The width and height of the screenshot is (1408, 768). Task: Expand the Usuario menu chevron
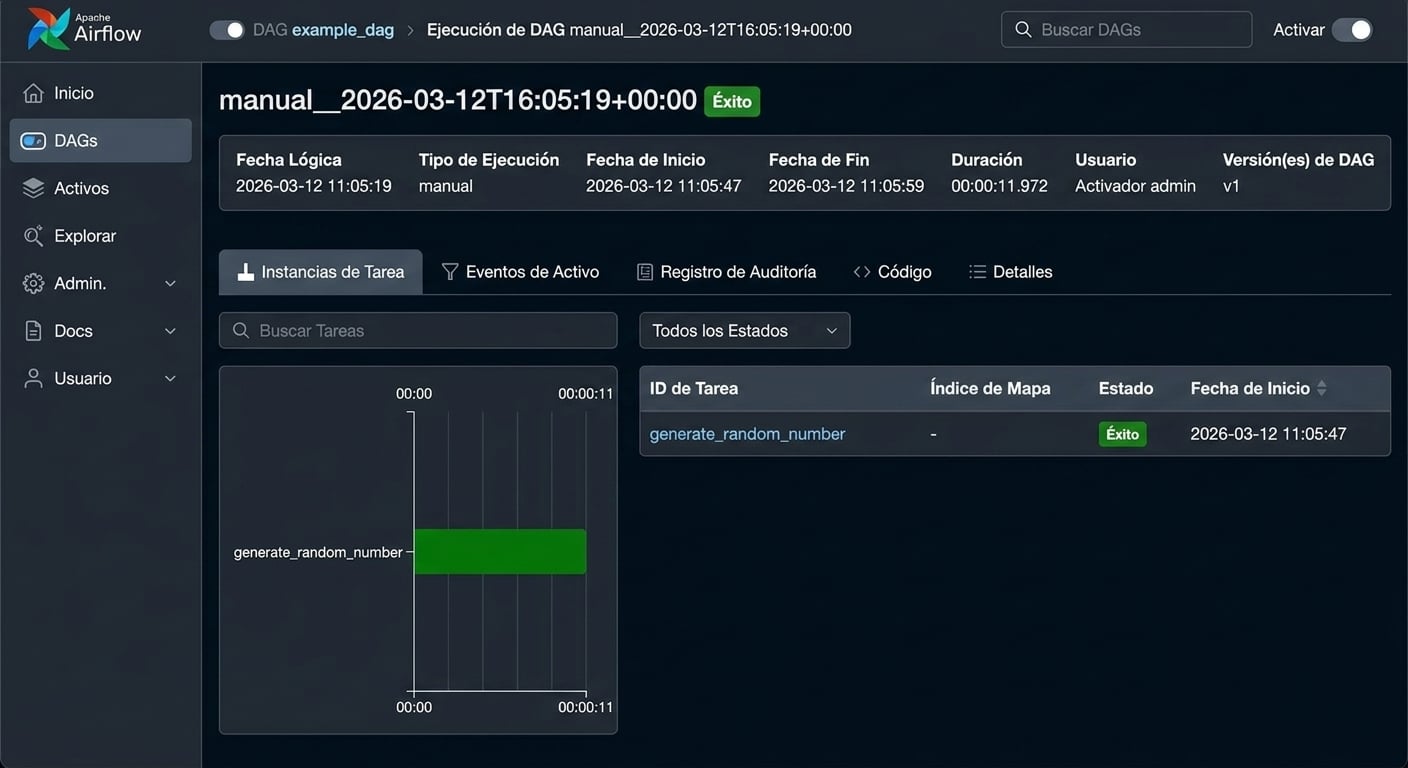(x=170, y=378)
